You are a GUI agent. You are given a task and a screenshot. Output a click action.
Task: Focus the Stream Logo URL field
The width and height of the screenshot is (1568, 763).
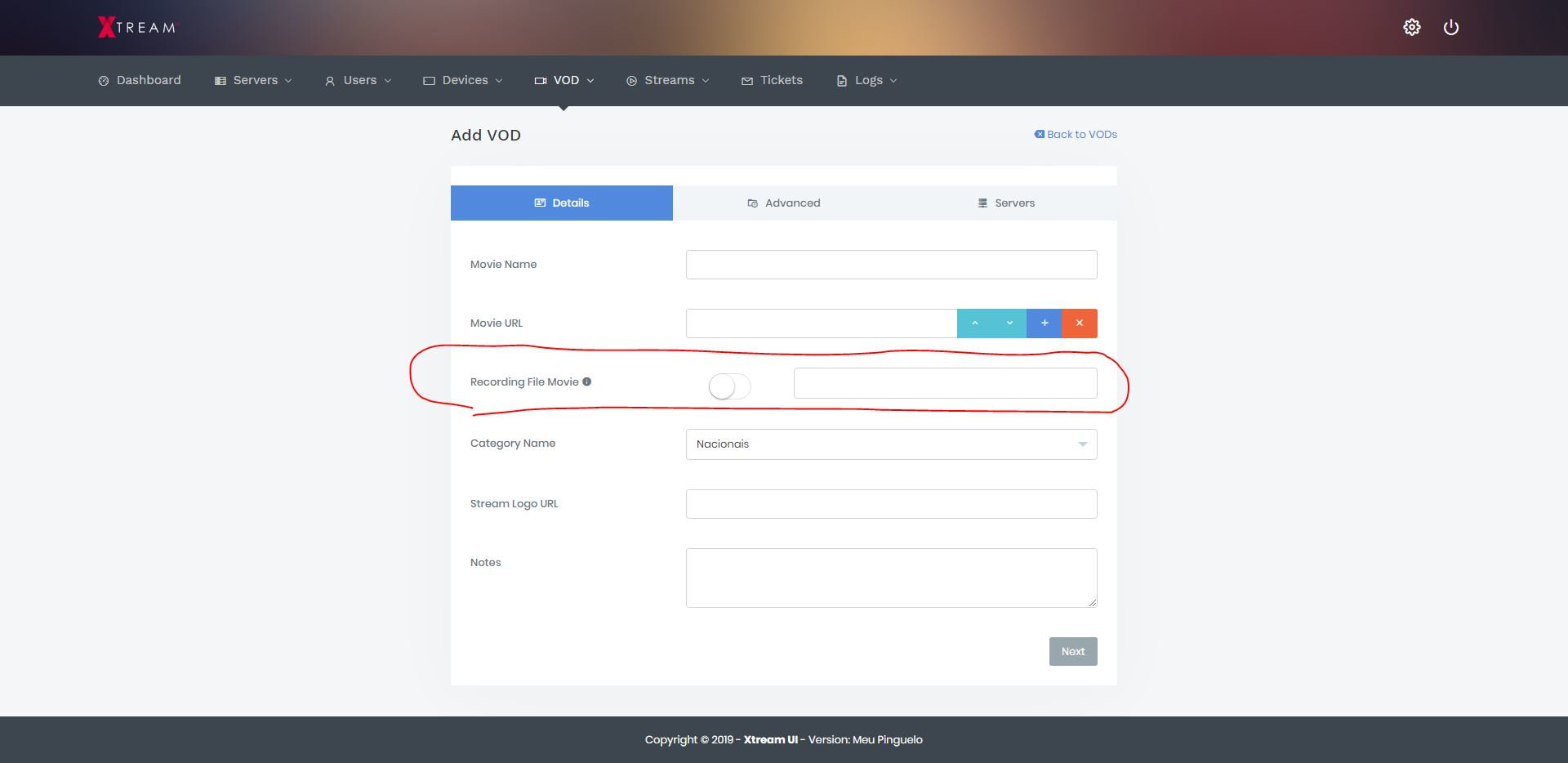click(892, 504)
